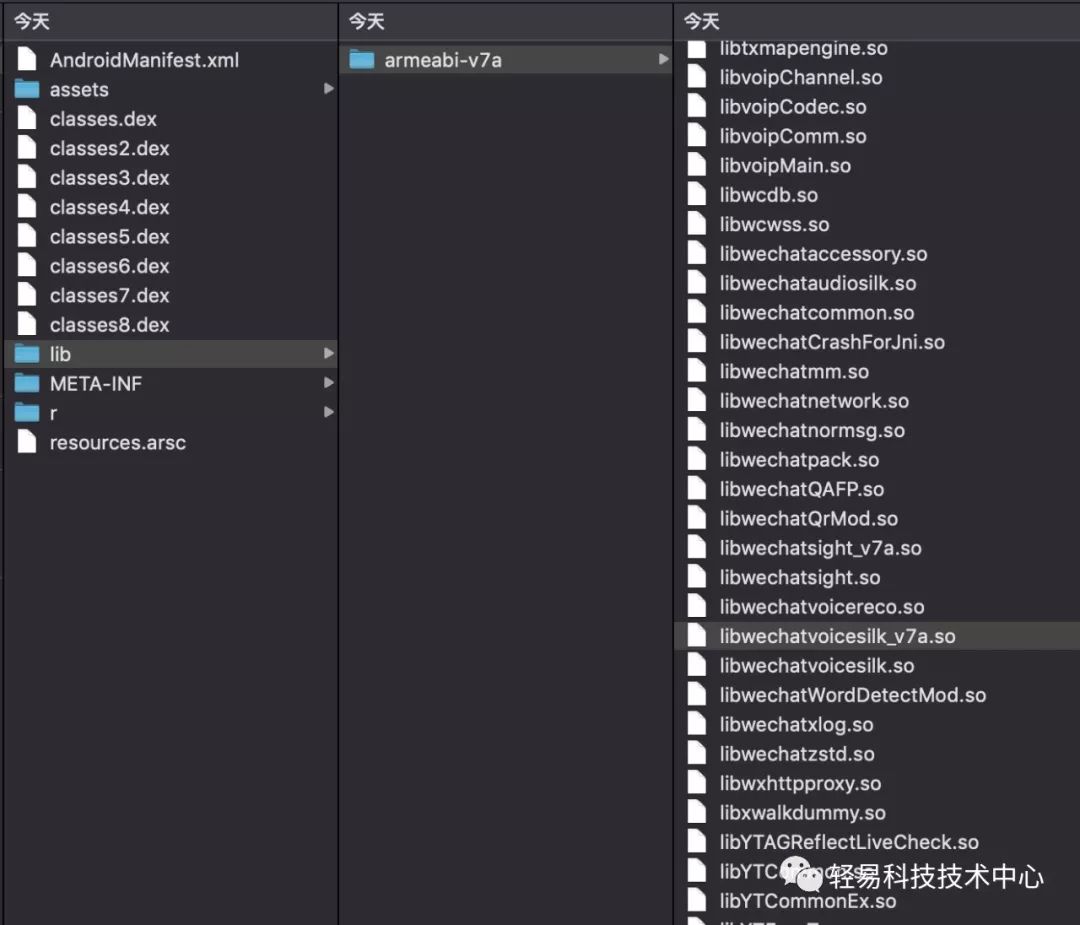The height and width of the screenshot is (925, 1080).
Task: Expand the META-INF folder arrow
Action: point(329,382)
